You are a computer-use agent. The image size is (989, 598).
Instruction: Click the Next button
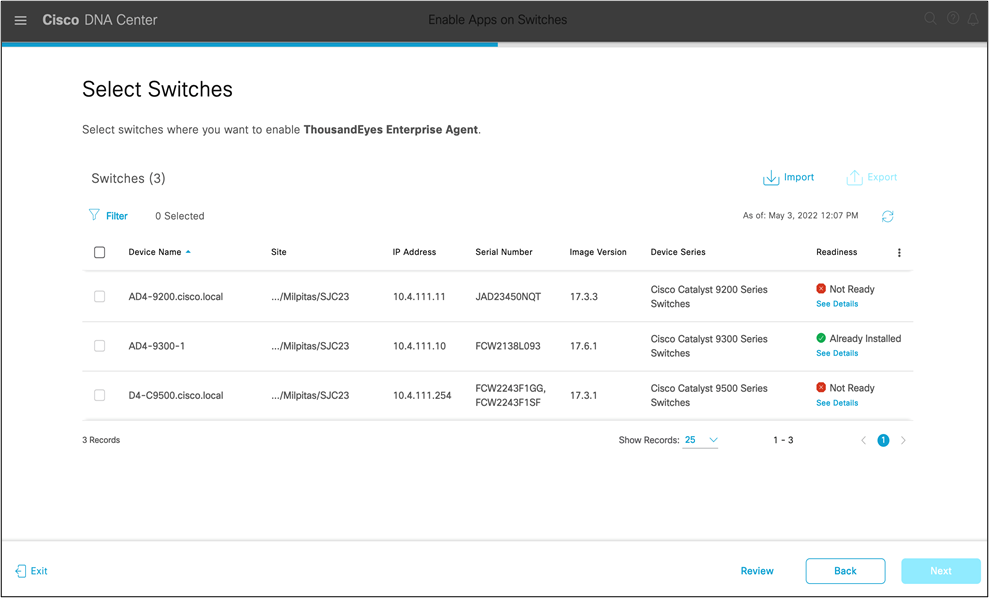click(940, 571)
